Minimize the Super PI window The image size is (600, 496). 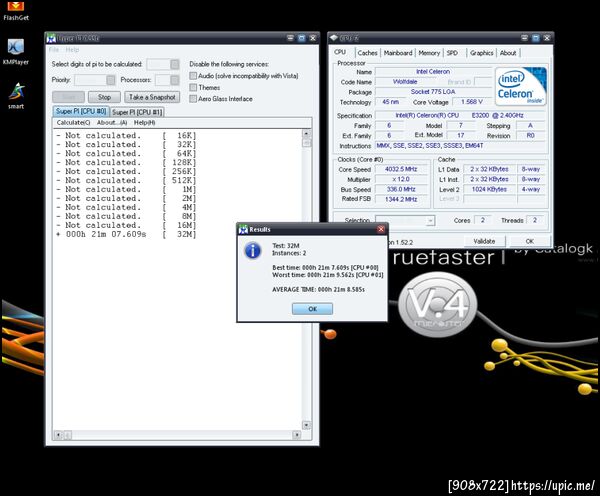click(290, 38)
